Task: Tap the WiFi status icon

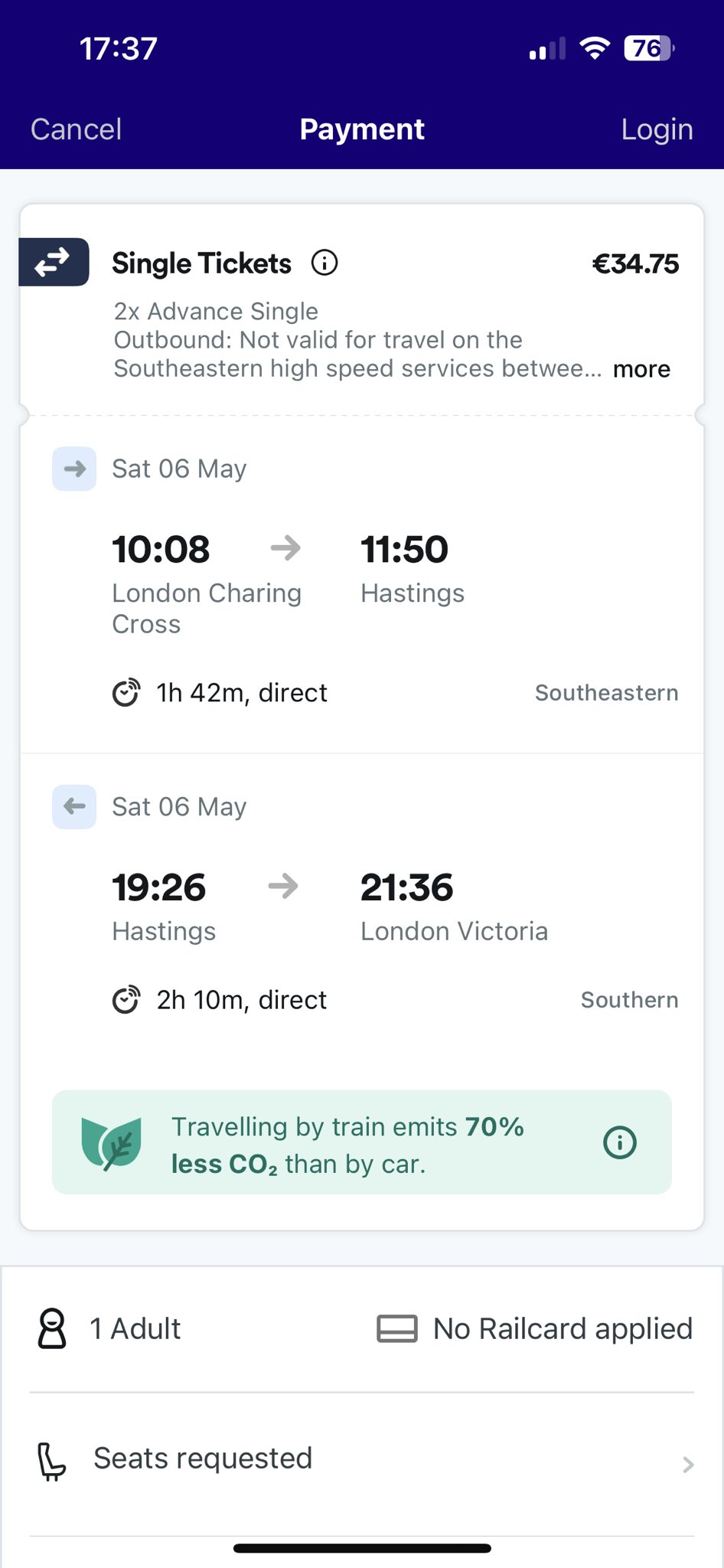Action: tap(595, 48)
